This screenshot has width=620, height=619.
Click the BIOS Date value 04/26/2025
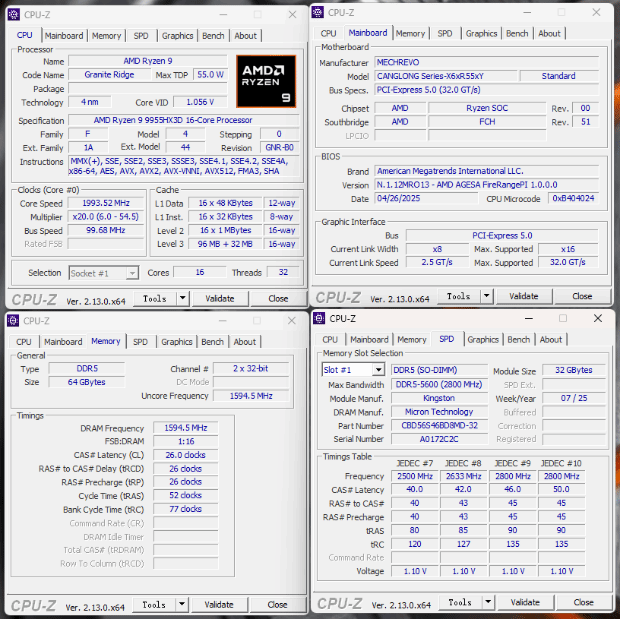pyautogui.click(x=428, y=198)
